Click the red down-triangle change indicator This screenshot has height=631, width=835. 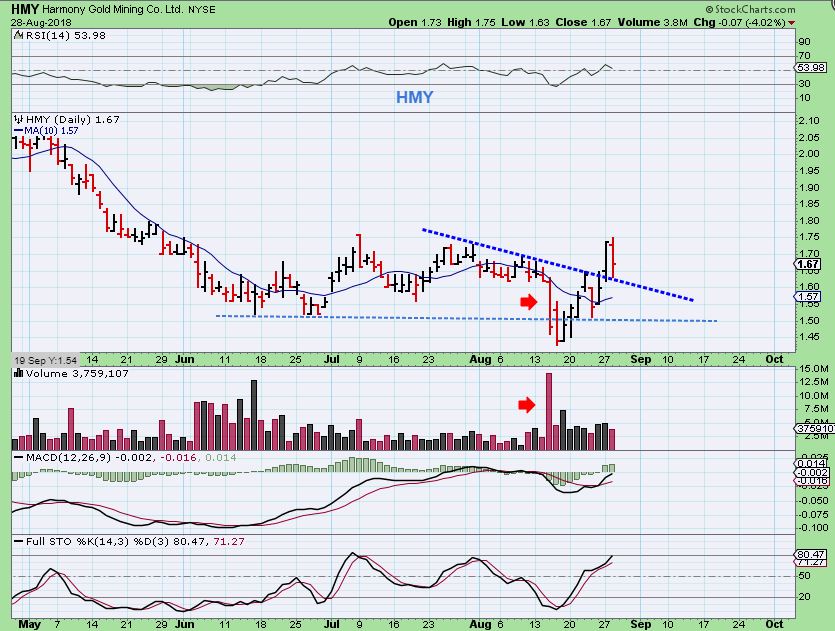[x=792, y=23]
